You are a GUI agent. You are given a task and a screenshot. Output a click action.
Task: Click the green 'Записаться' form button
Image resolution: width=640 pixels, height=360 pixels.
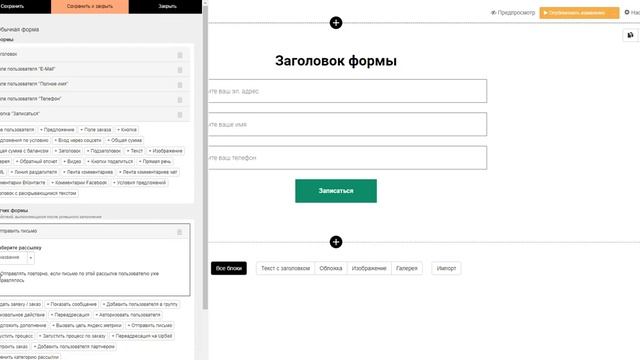(x=336, y=191)
